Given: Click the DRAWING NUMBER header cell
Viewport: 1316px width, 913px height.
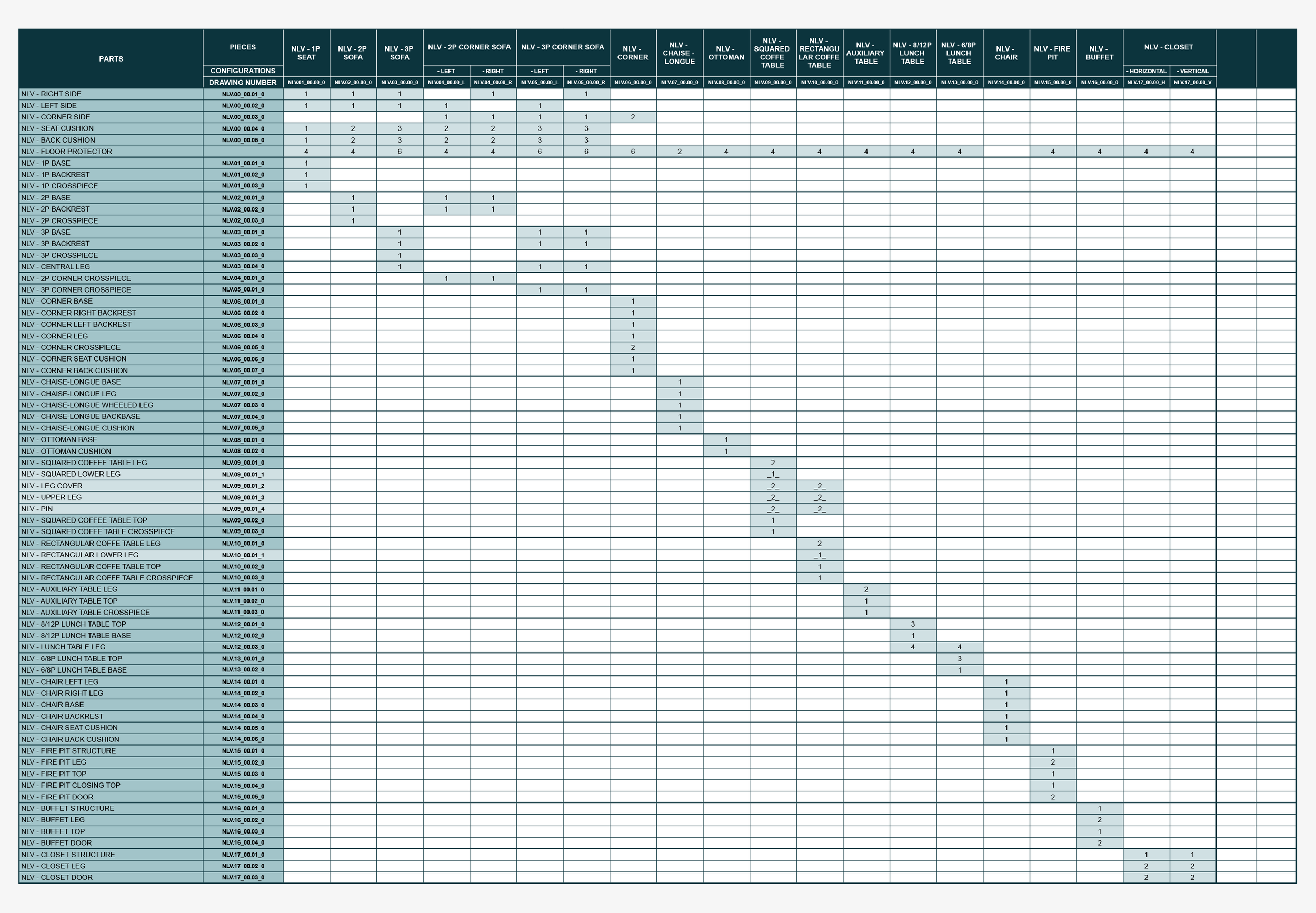Looking at the screenshot, I should 243,83.
